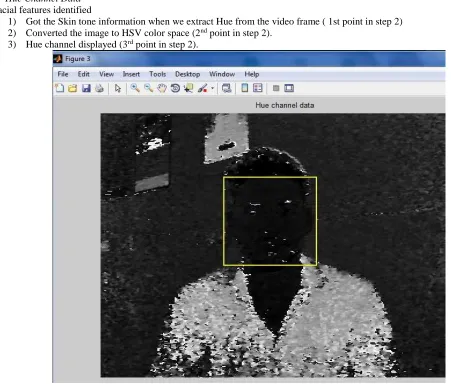Screen dimensions: 451x384
Task: Click inside the hue channel image
Action: (x=273, y=245)
